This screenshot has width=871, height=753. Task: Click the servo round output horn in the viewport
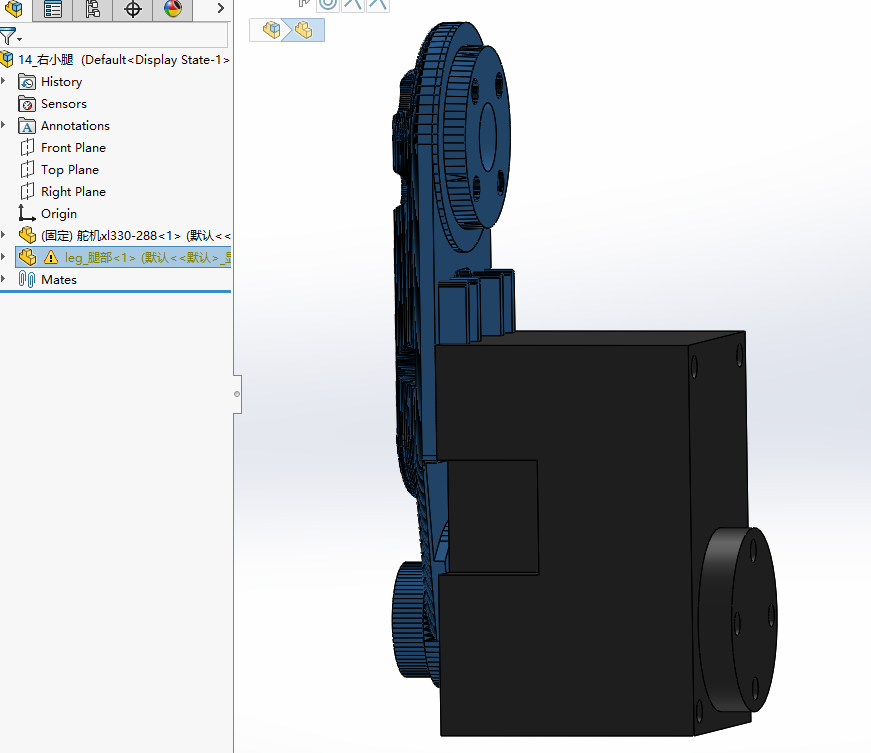740,619
